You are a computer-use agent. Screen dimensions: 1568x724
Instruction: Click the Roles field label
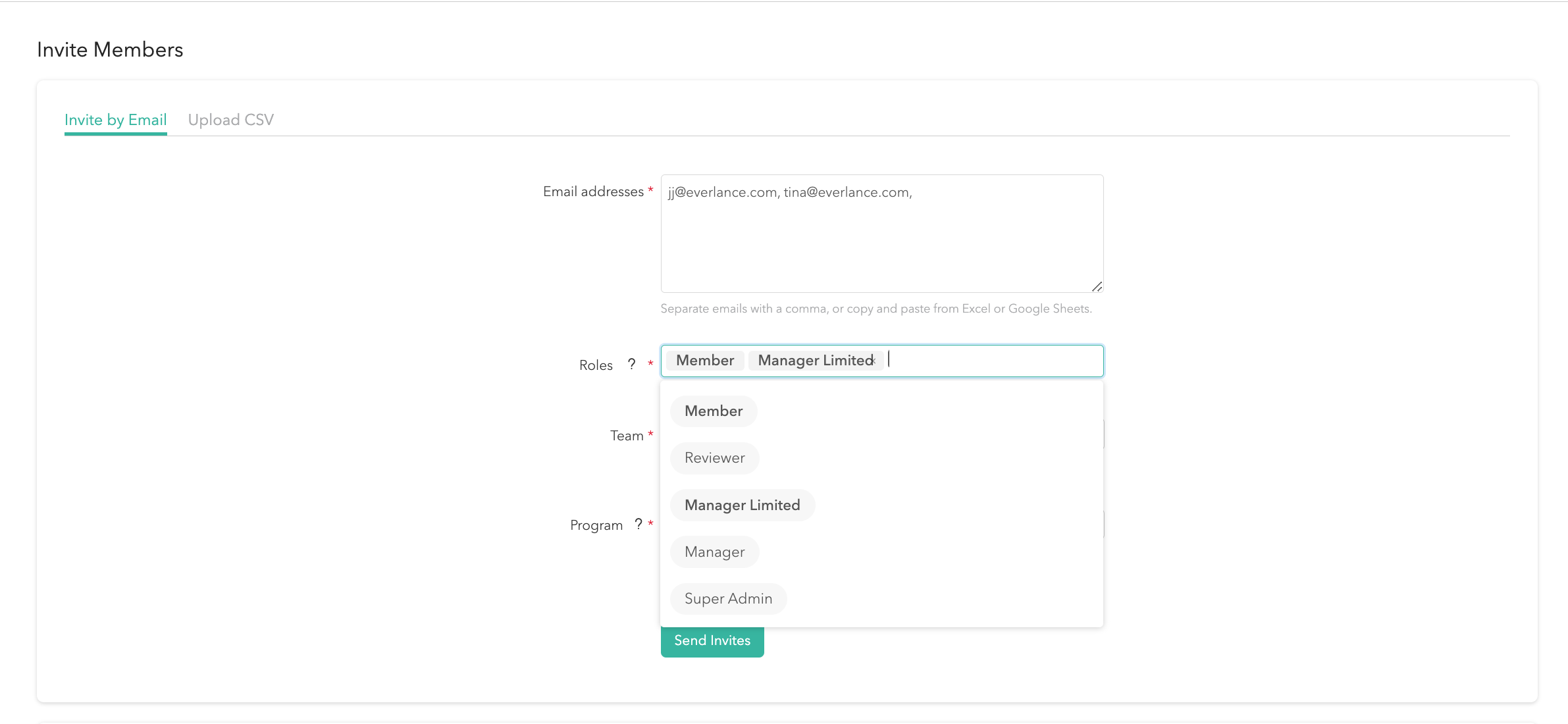click(595, 365)
